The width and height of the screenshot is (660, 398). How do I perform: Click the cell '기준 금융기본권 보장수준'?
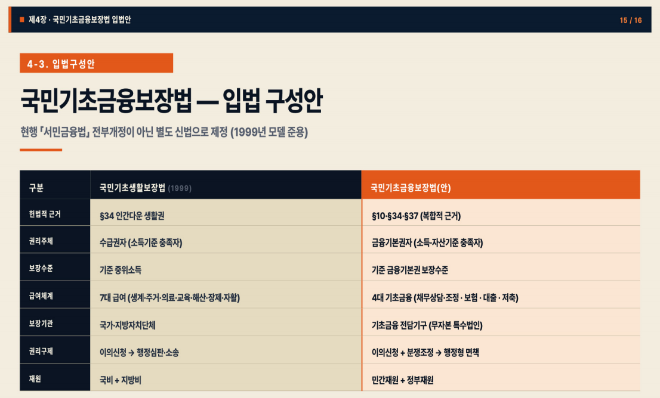[x=501, y=267]
